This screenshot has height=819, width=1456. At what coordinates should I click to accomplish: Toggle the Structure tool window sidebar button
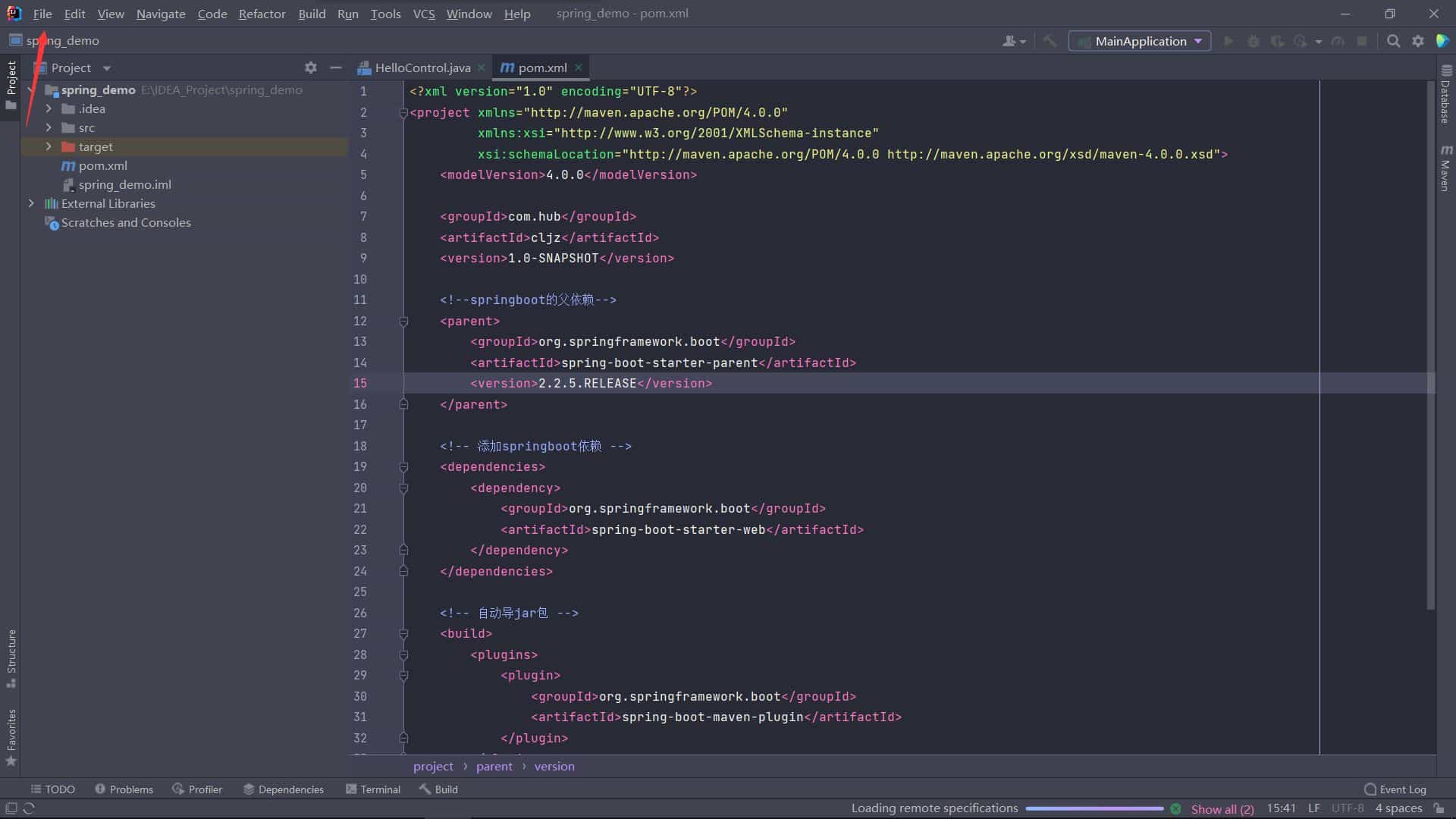pos(11,658)
